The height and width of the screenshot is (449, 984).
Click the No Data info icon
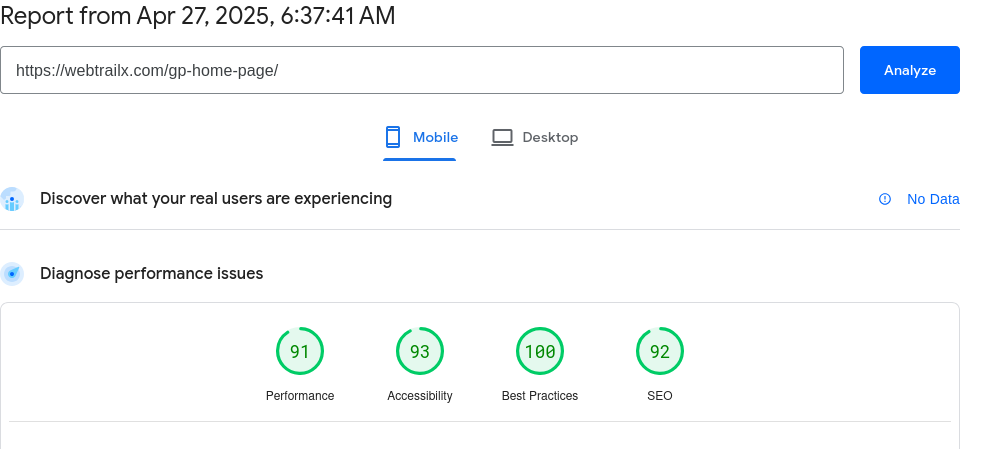(885, 199)
